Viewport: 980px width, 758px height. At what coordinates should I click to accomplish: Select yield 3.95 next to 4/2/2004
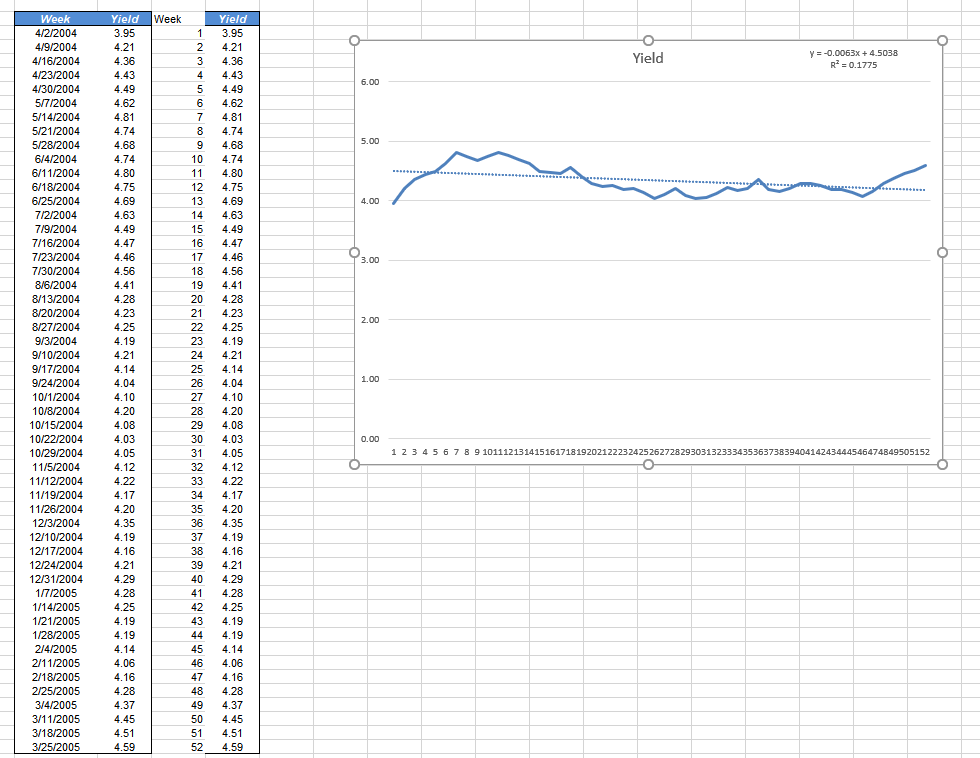click(x=124, y=33)
